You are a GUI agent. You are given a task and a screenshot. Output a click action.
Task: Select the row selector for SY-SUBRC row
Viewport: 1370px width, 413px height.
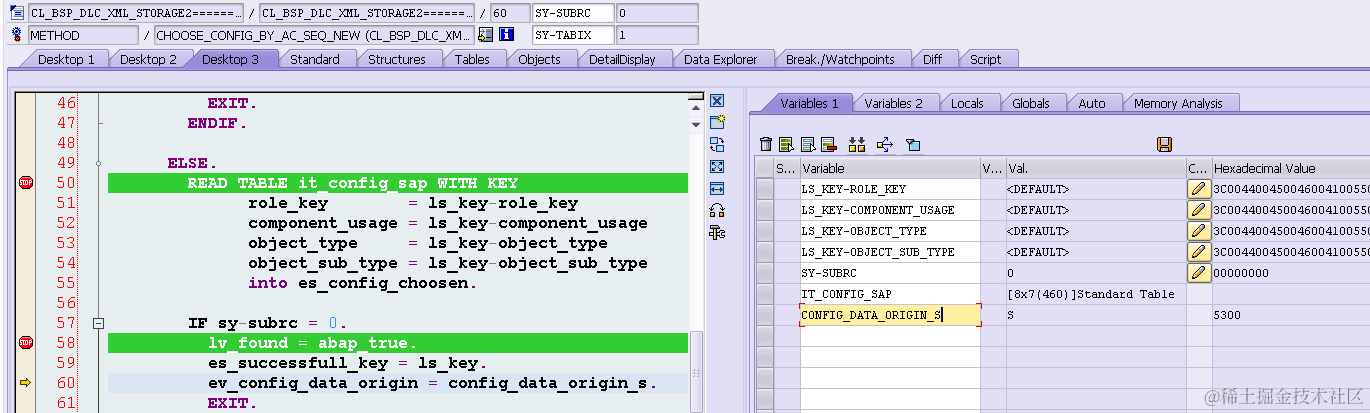pos(765,273)
